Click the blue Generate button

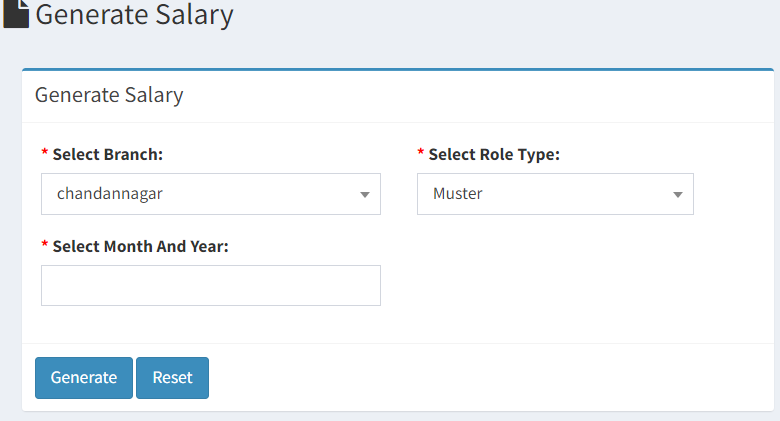(x=84, y=378)
